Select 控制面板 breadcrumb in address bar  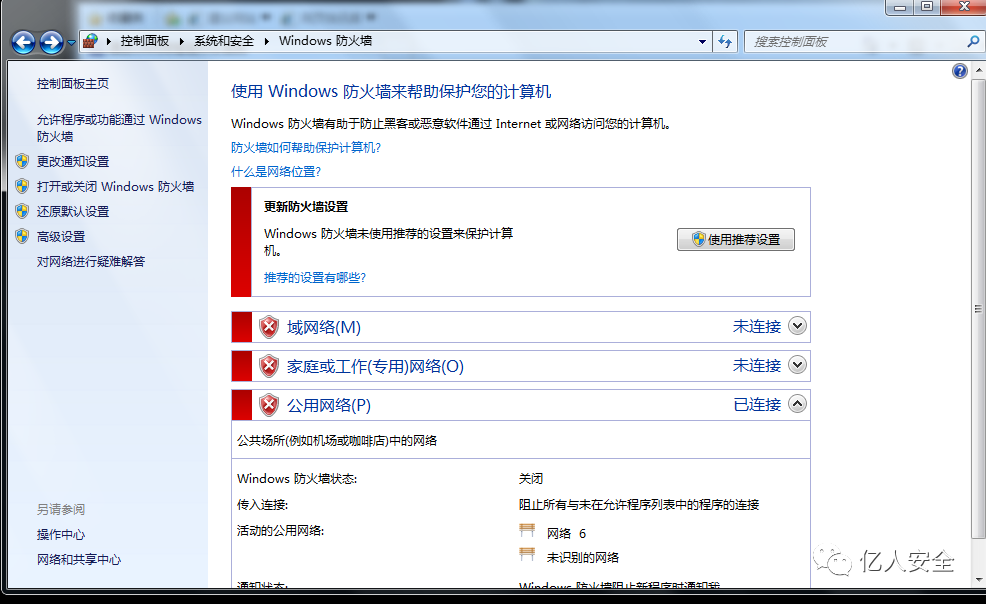click(x=145, y=41)
